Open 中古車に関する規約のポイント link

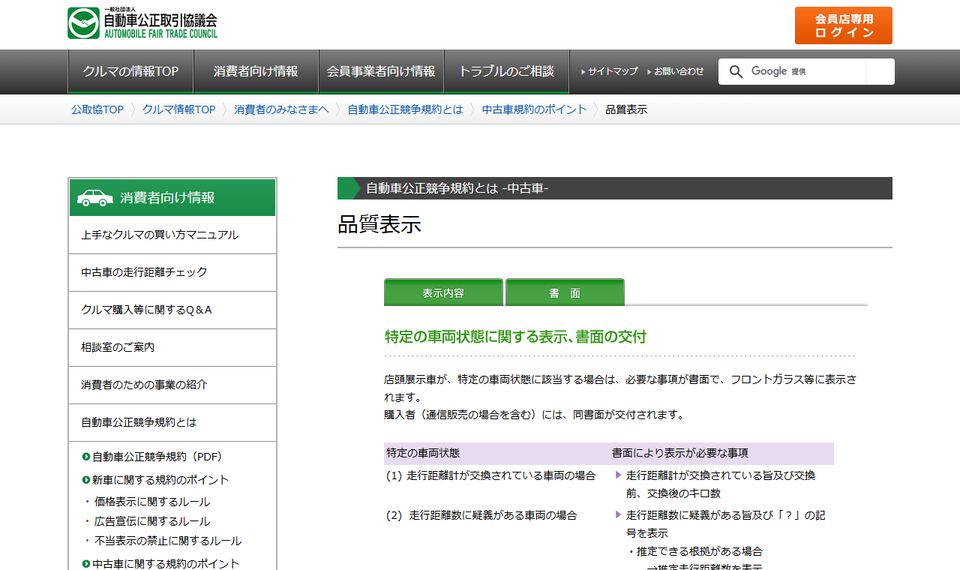tap(165, 563)
